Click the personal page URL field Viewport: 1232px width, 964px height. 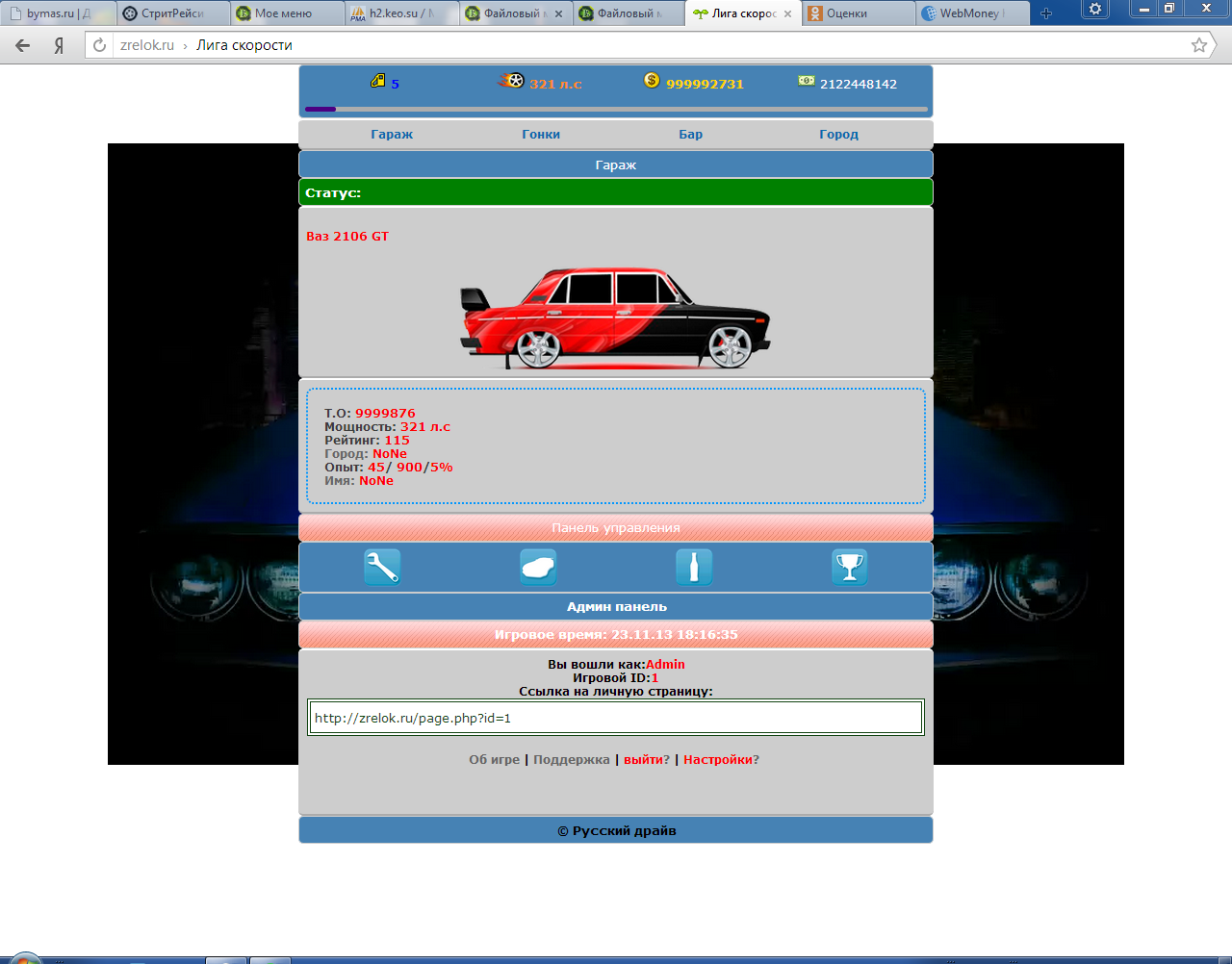(616, 718)
